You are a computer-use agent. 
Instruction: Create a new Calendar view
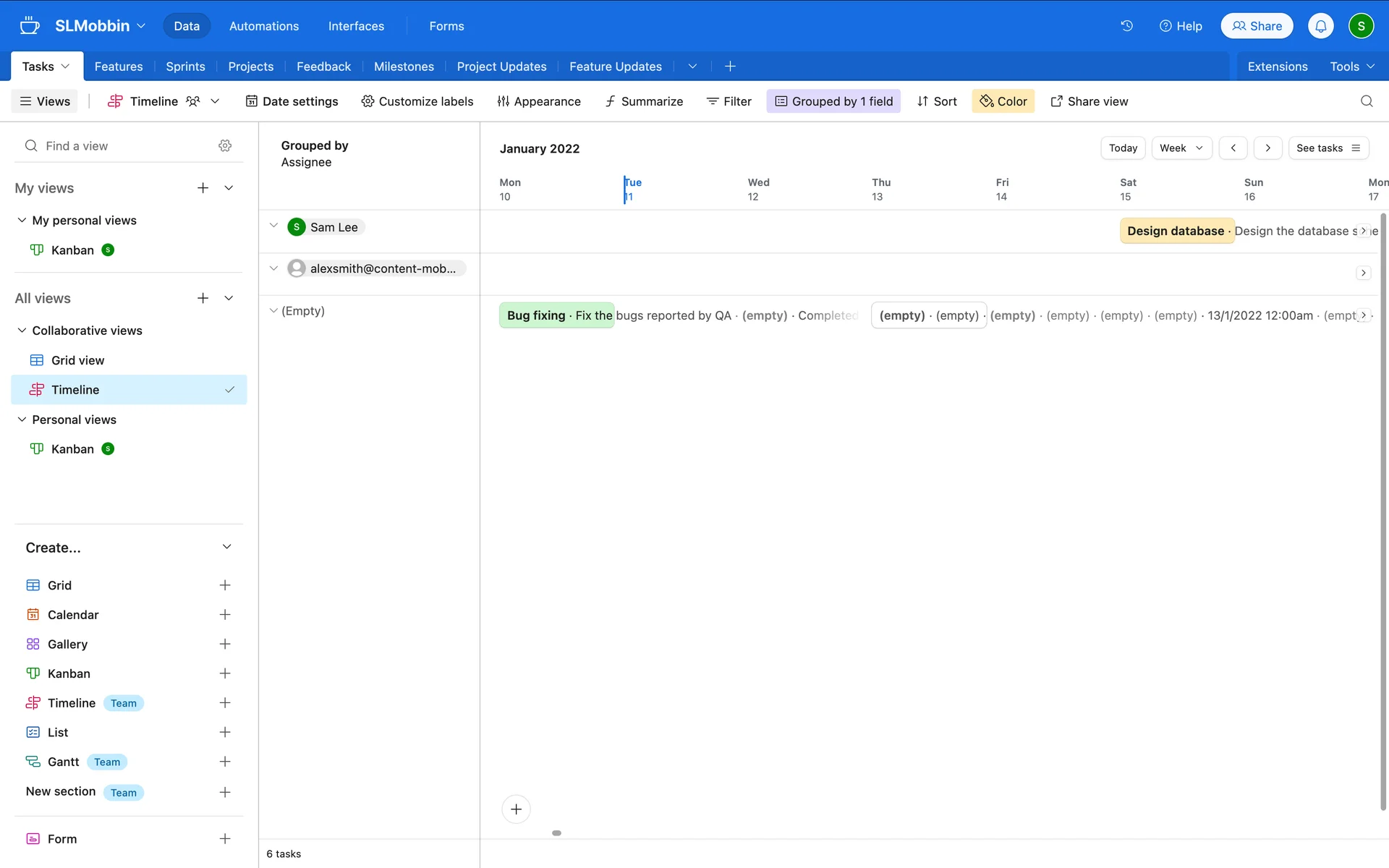coord(225,615)
